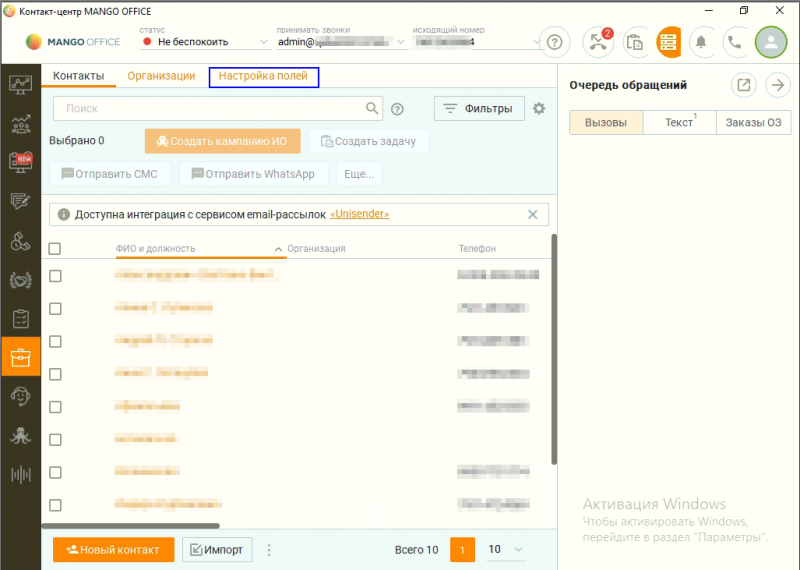Check the first contact row checkbox
Viewport: 800px width, 570px height.
[55, 276]
